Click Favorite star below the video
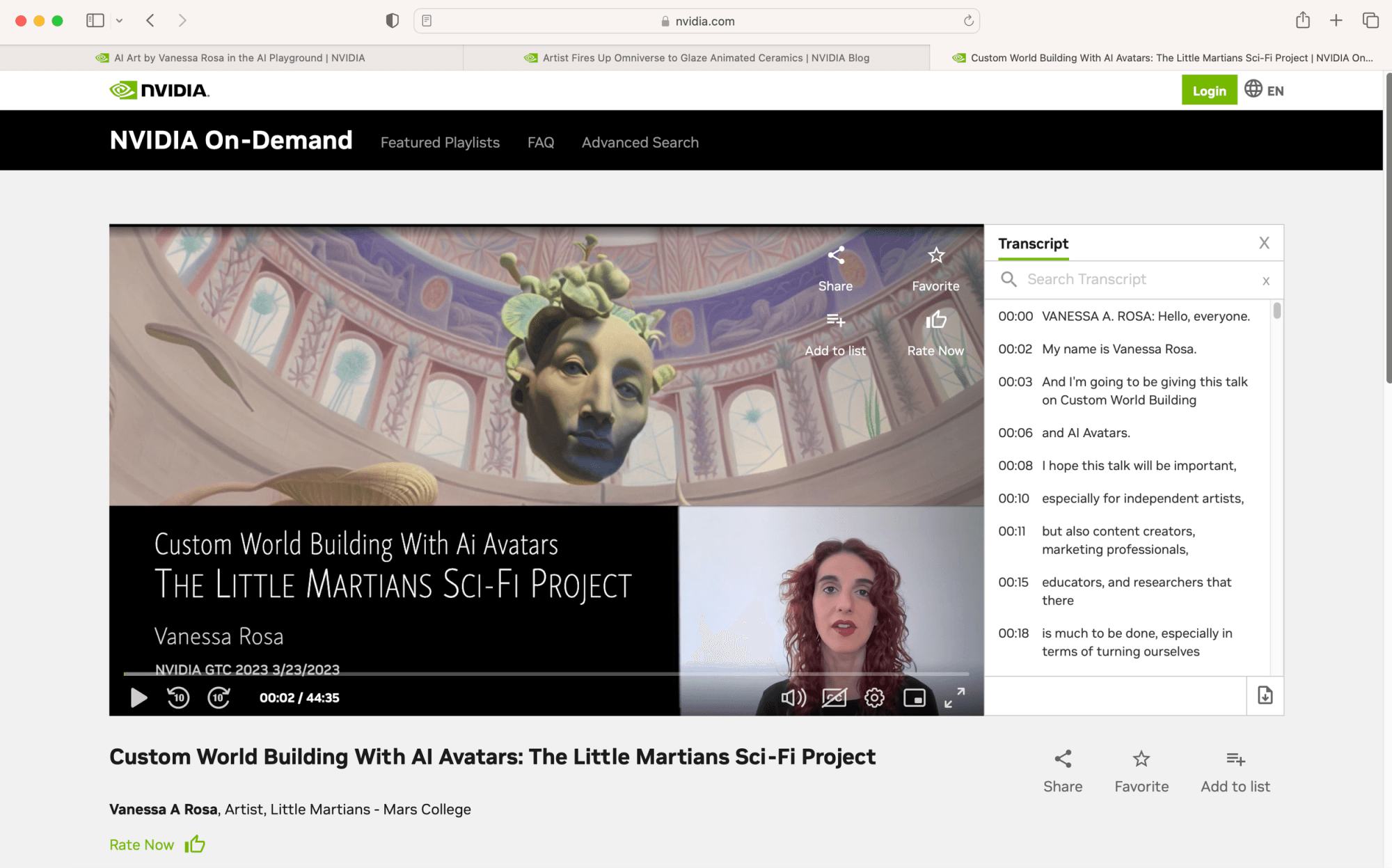 (1141, 771)
